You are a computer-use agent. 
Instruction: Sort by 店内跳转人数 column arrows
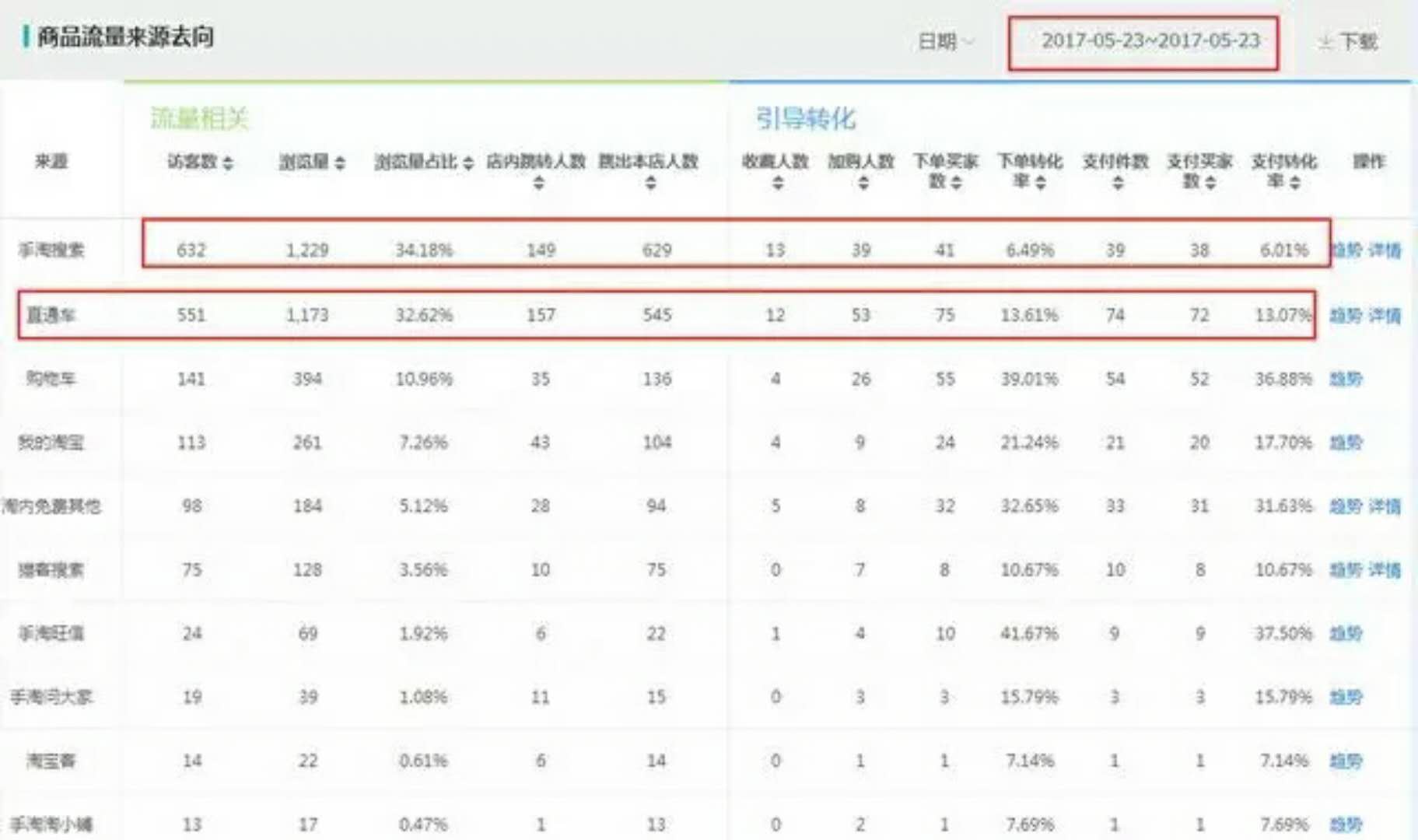point(538,184)
